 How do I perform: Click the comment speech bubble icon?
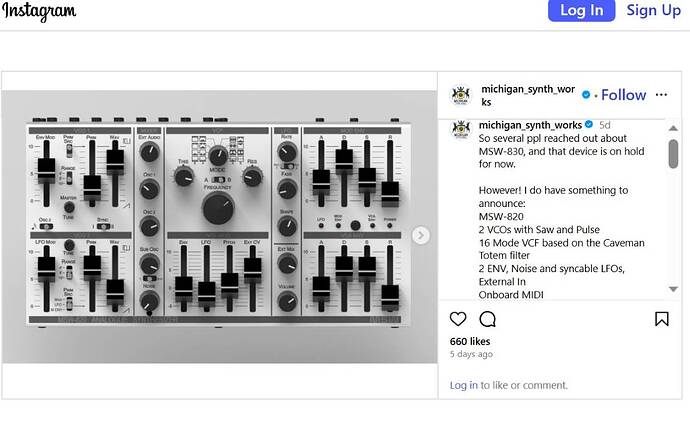[488, 319]
